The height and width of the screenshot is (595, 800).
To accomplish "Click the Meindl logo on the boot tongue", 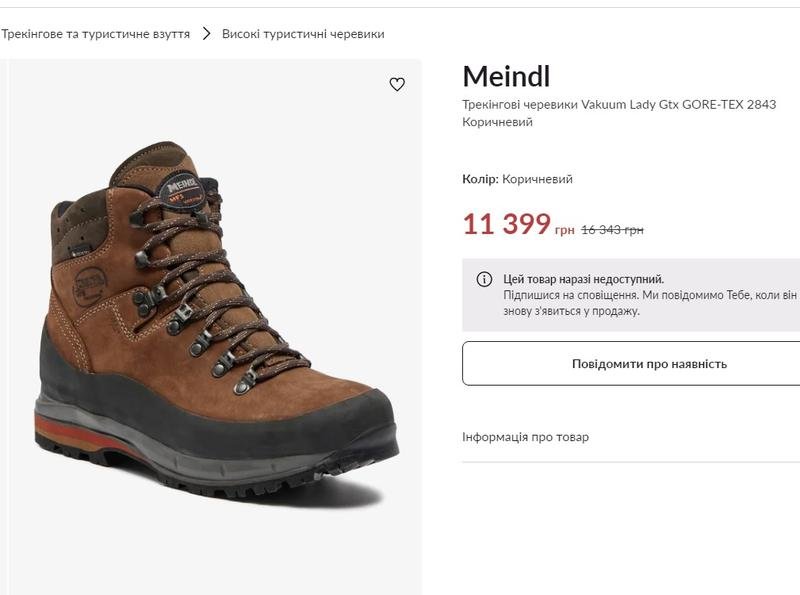I will point(183,185).
